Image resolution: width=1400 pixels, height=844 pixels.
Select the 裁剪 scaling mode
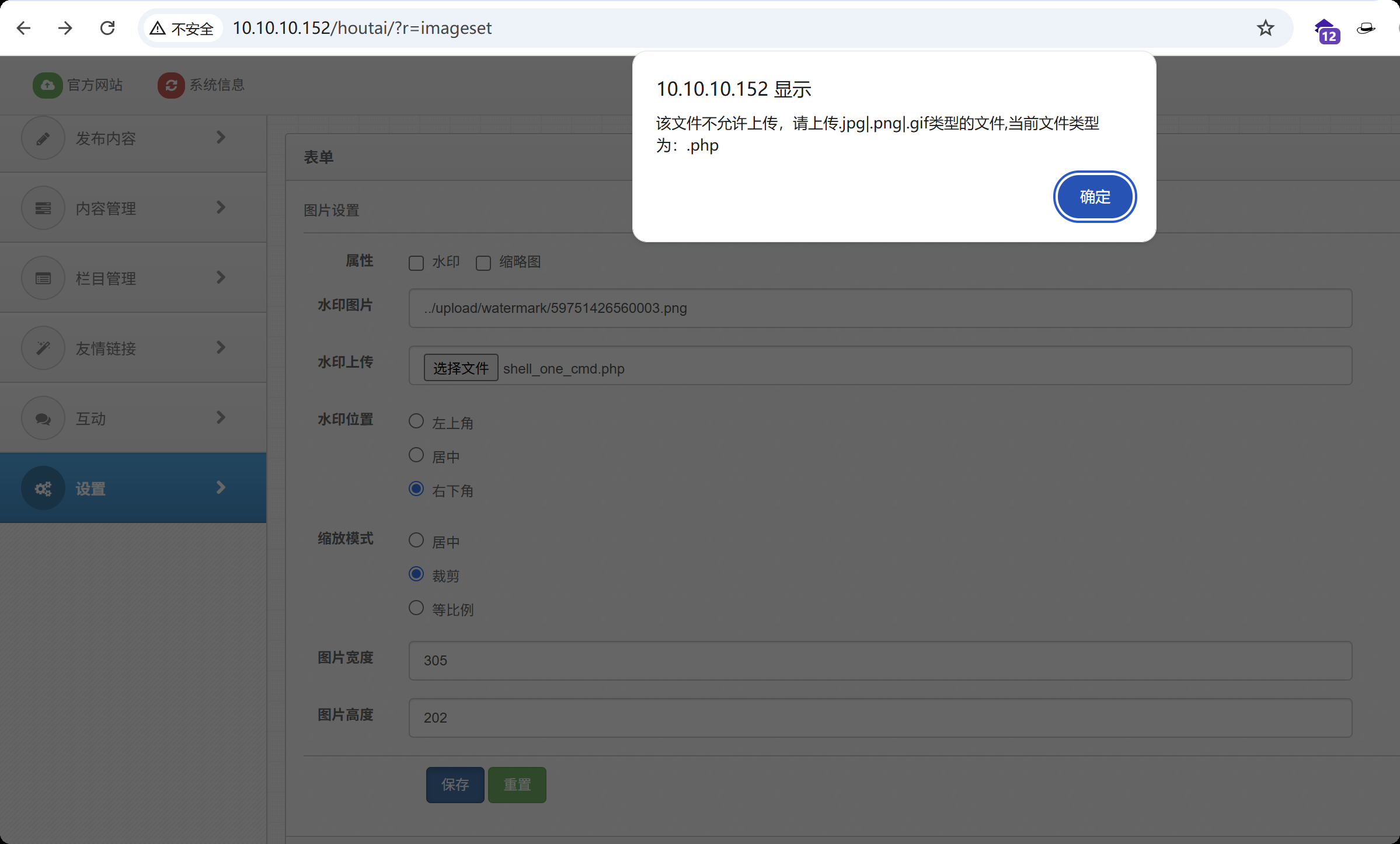[x=416, y=574]
